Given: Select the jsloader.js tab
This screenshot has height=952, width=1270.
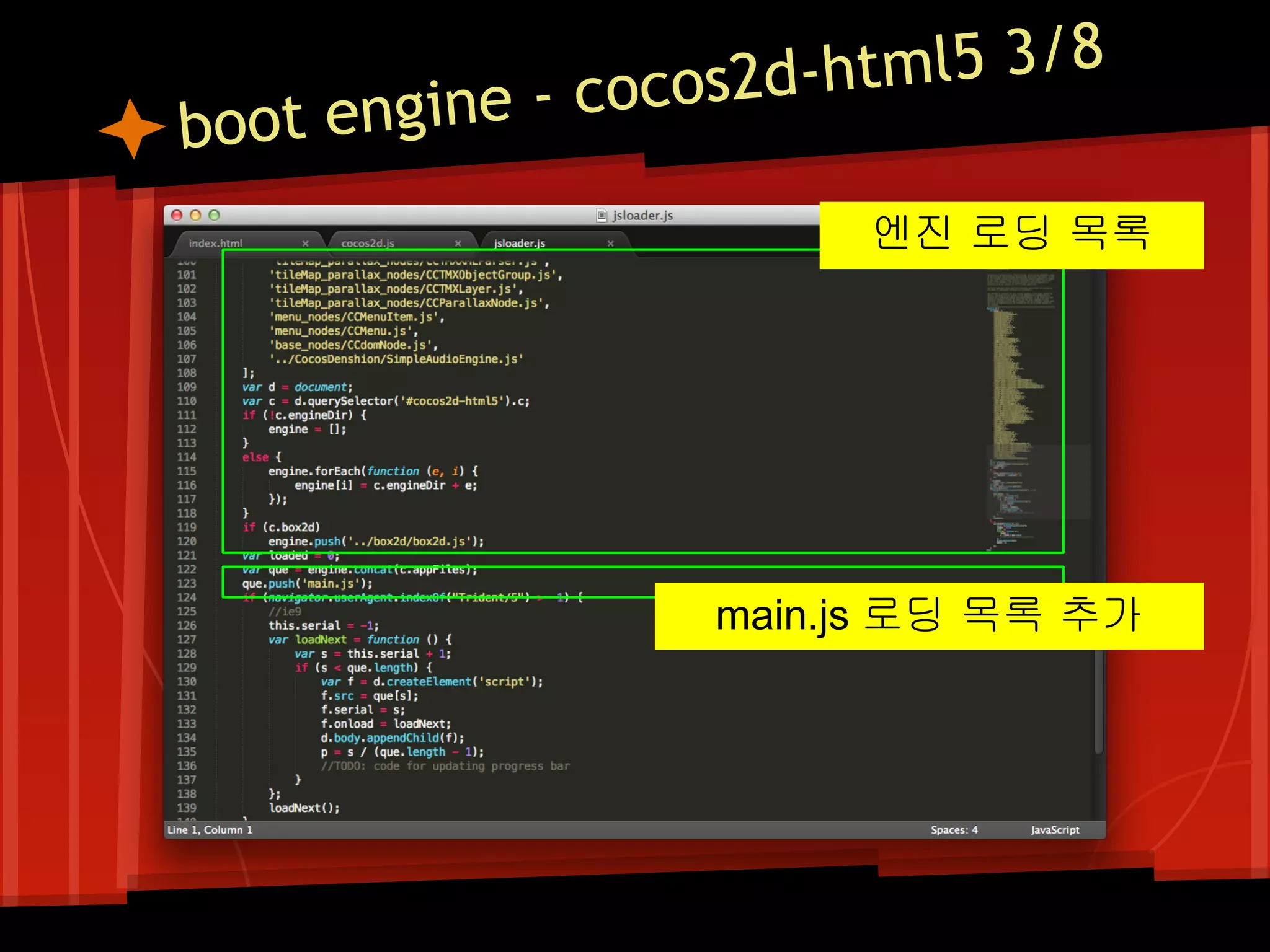Looking at the screenshot, I should [520, 243].
